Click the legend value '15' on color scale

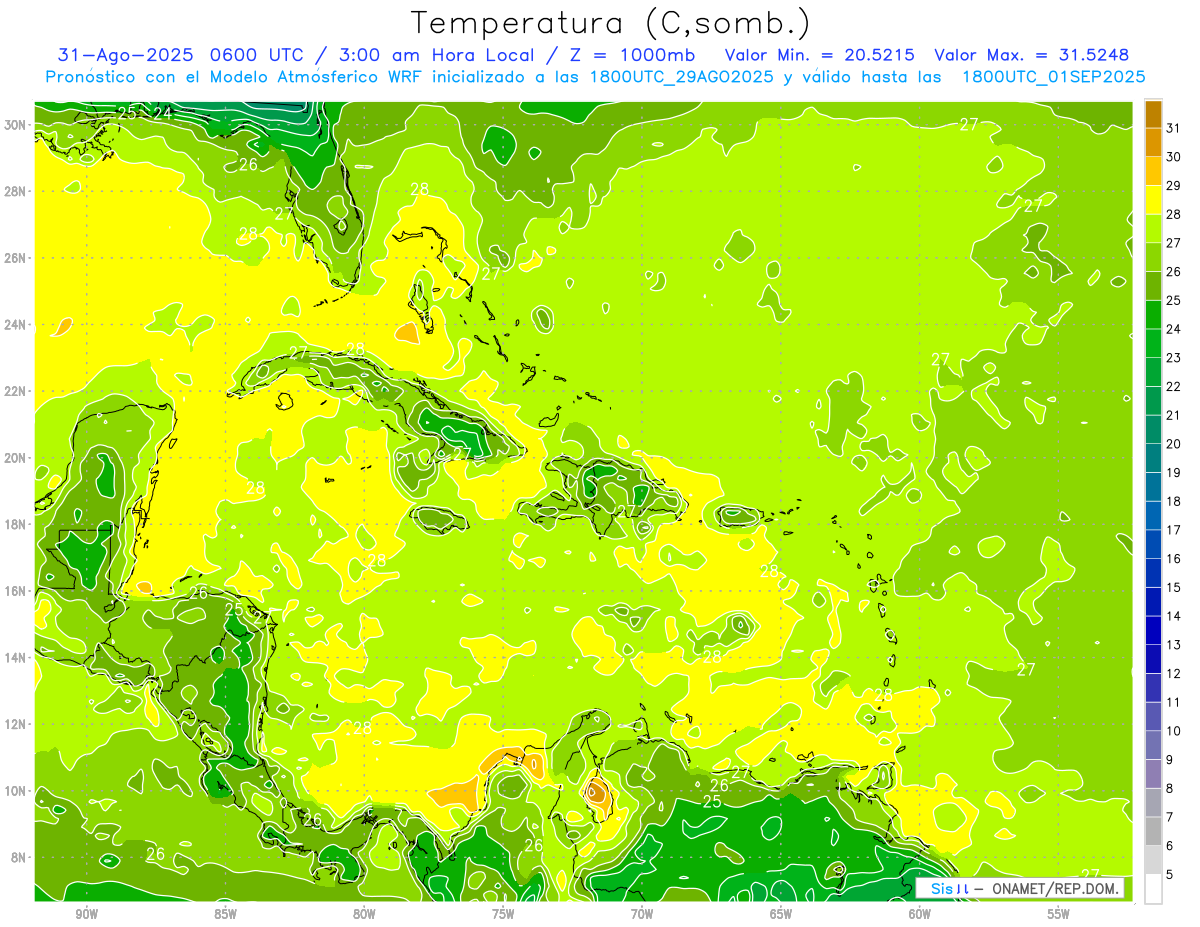click(1174, 587)
